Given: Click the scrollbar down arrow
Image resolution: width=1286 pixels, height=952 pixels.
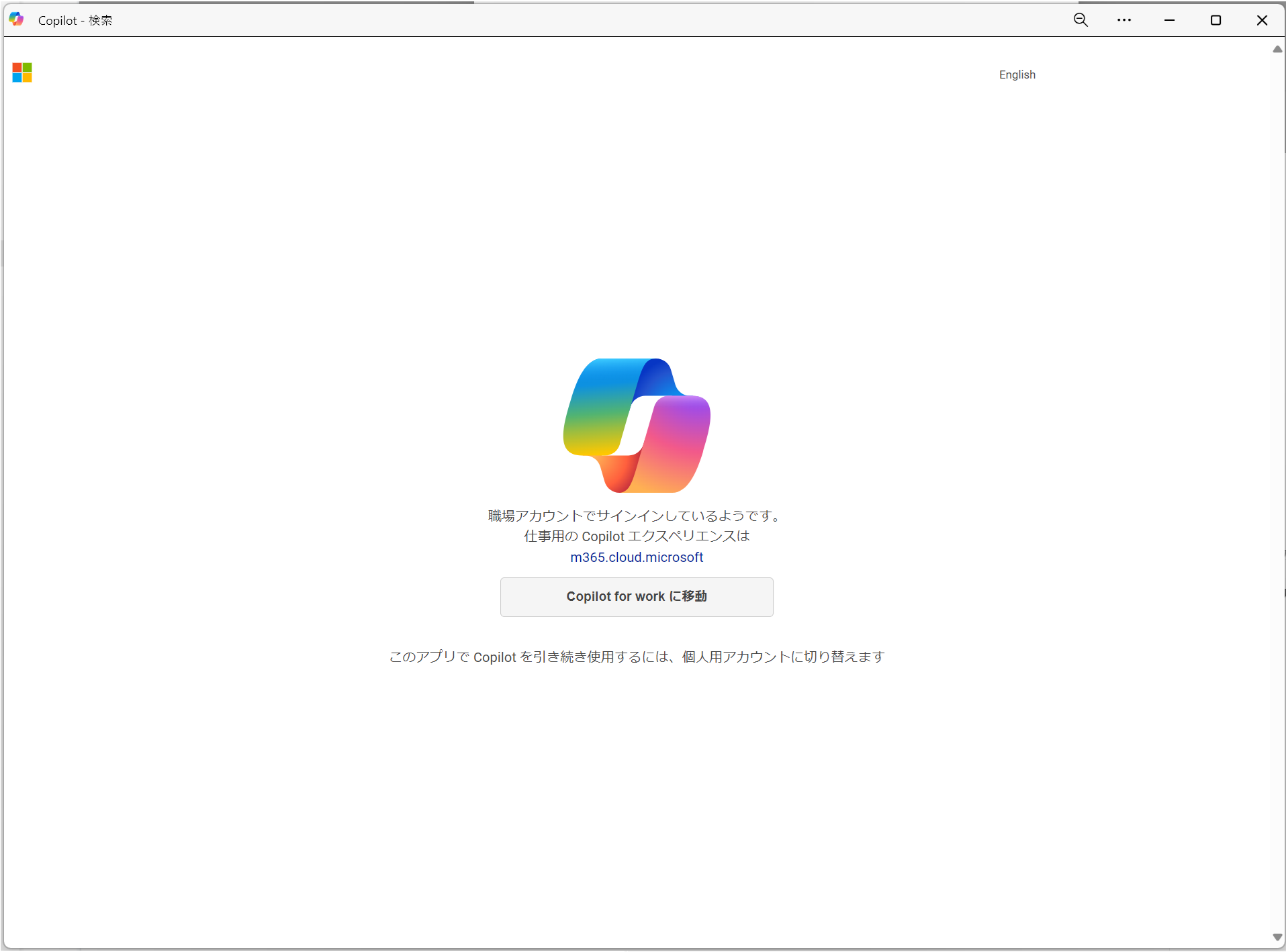Looking at the screenshot, I should click(x=1277, y=937).
